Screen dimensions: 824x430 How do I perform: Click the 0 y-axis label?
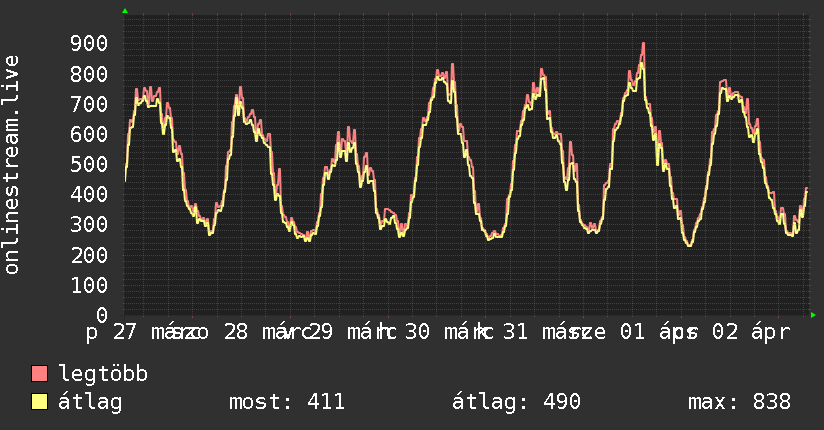[102, 315]
